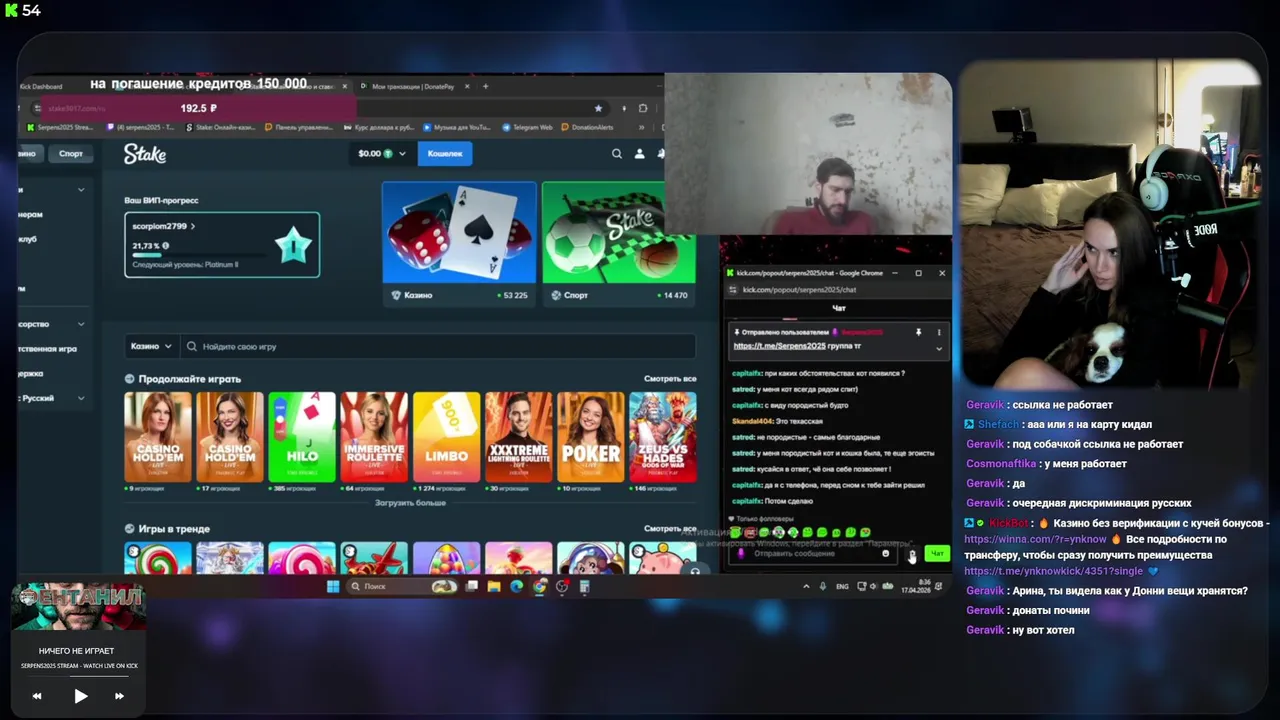Click Смотреть все next to Продолжайте играть
The height and width of the screenshot is (720, 1280).
coord(670,379)
